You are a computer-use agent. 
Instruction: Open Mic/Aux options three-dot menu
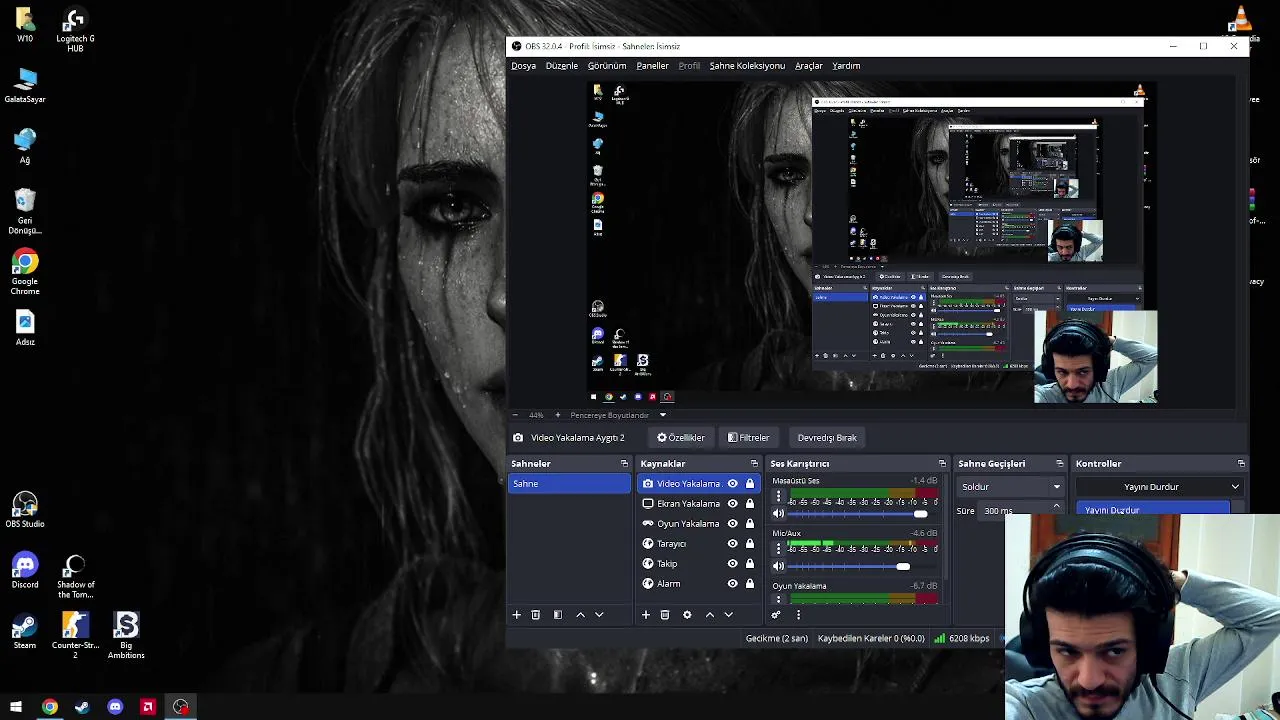(x=778, y=549)
